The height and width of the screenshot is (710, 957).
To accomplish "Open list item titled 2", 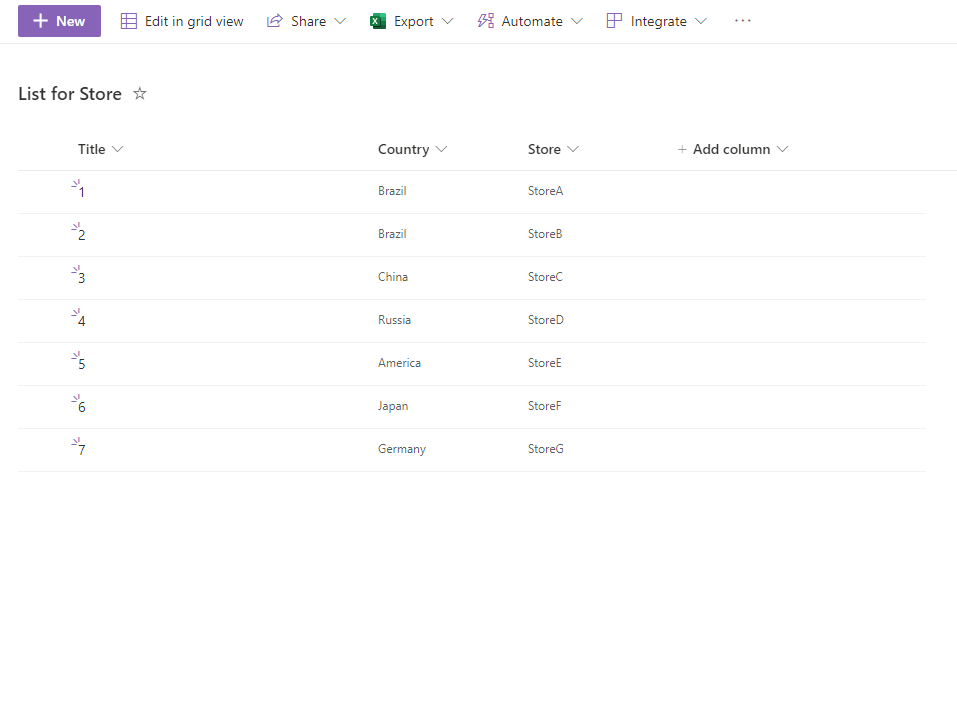I will pyautogui.click(x=82, y=235).
